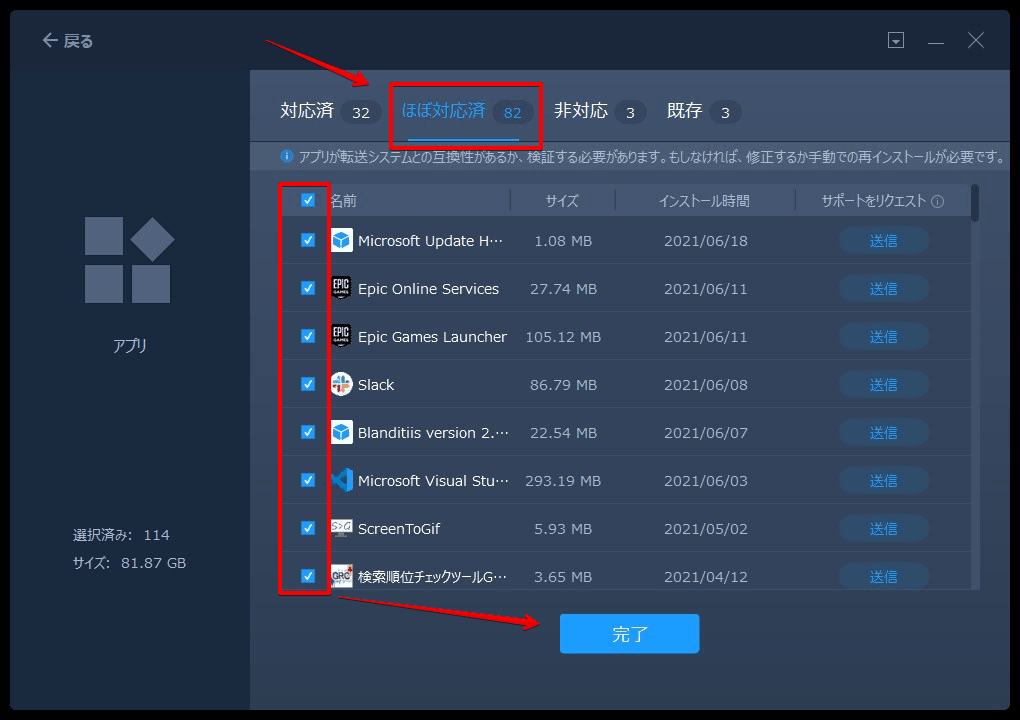
Task: Click the Epic Online Services icon
Action: (x=342, y=288)
